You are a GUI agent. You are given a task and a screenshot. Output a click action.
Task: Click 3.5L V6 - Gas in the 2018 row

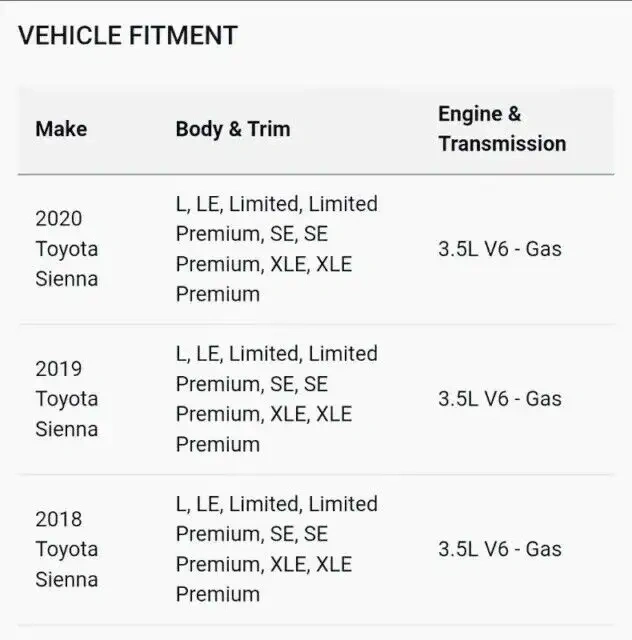(x=499, y=549)
